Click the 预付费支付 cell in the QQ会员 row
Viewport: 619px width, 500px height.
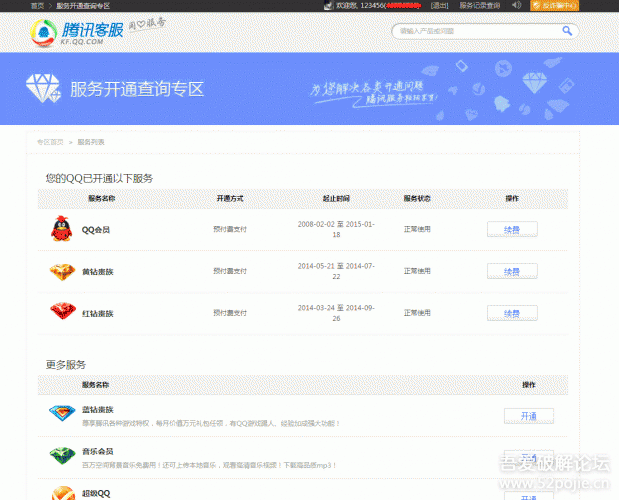230,229
